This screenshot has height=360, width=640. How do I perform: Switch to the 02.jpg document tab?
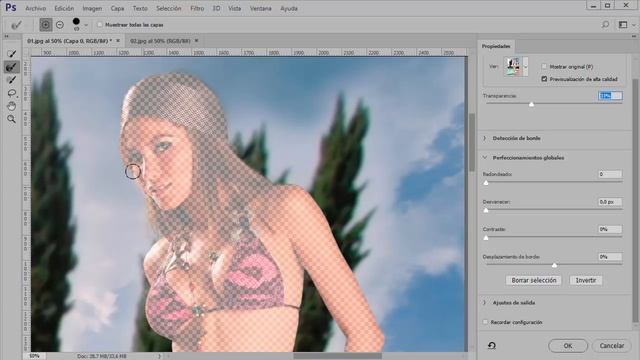coord(160,41)
